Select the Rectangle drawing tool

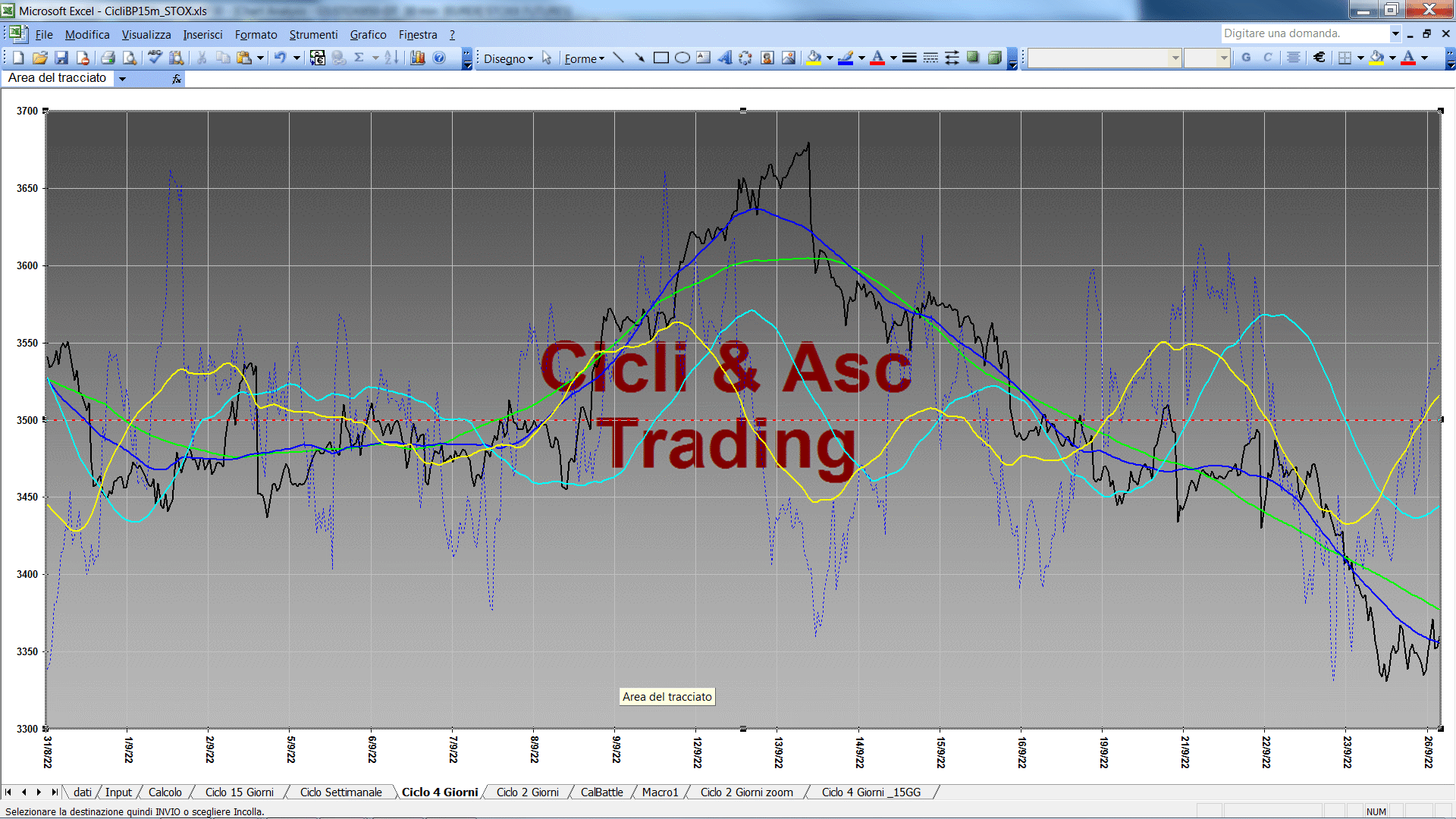661,58
